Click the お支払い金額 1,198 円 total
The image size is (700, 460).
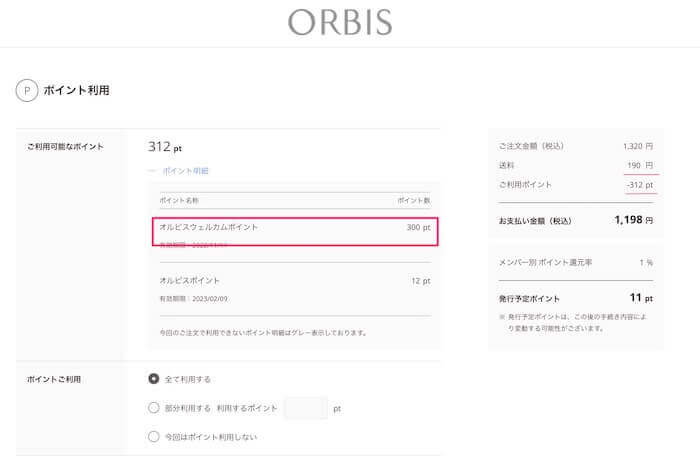coord(576,220)
